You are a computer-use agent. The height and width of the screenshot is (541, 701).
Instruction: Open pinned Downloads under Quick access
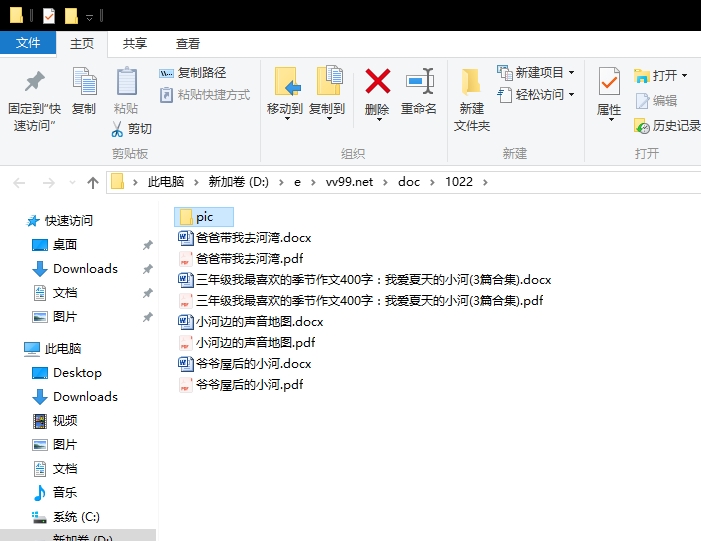point(85,269)
